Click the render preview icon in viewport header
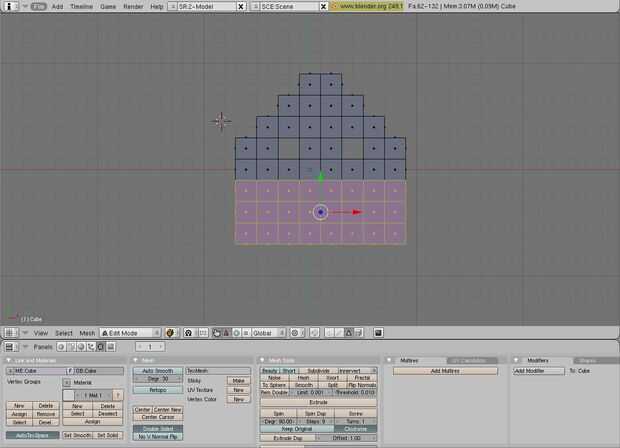 (378, 333)
